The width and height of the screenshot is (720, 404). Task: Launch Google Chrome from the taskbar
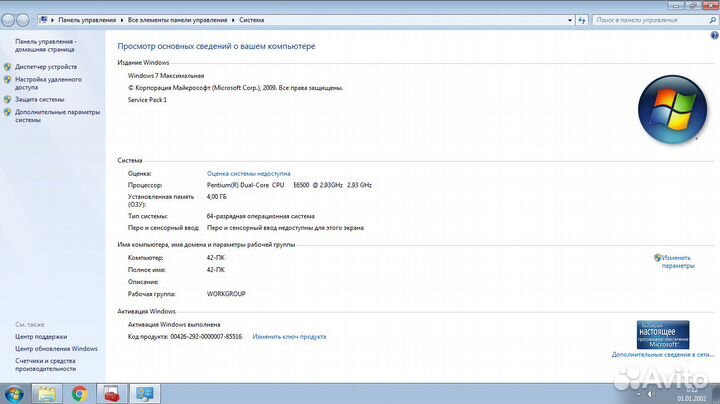click(x=79, y=393)
